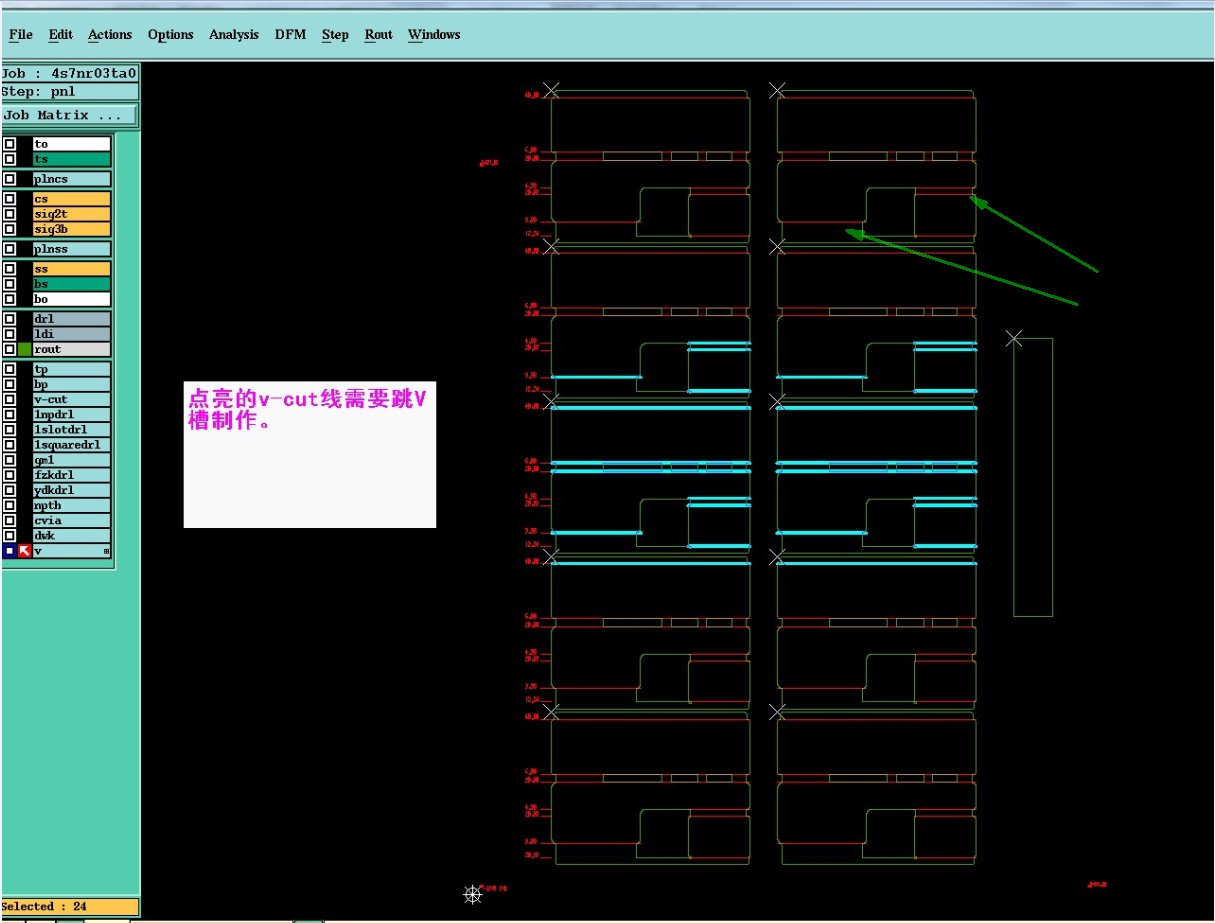Toggle the checkbox for layer plnss

(x=10, y=249)
